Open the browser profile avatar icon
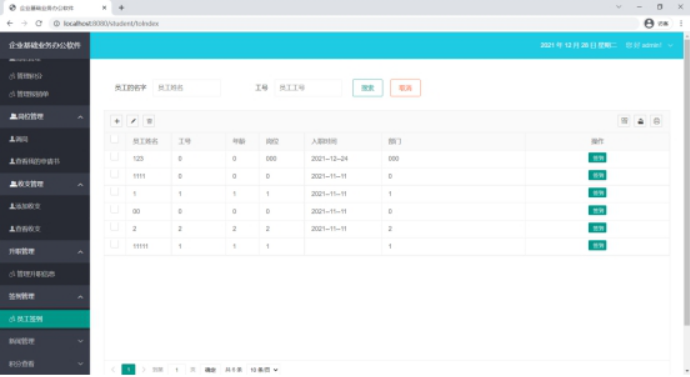Viewport: 690px width, 377px height. pyautogui.click(x=649, y=23)
